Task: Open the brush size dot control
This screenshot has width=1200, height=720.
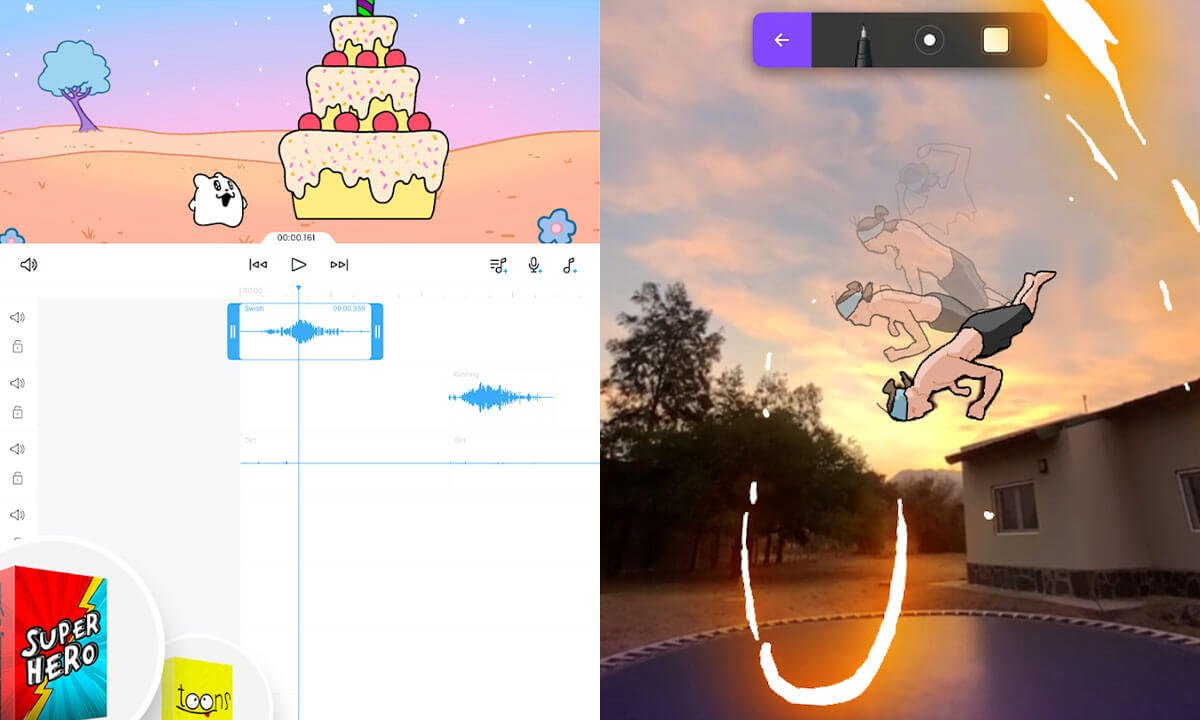Action: click(x=929, y=40)
